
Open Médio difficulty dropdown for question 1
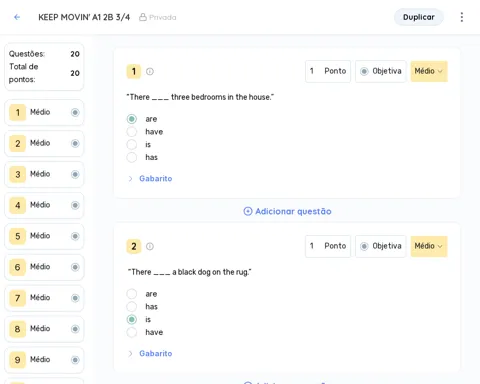tap(429, 71)
